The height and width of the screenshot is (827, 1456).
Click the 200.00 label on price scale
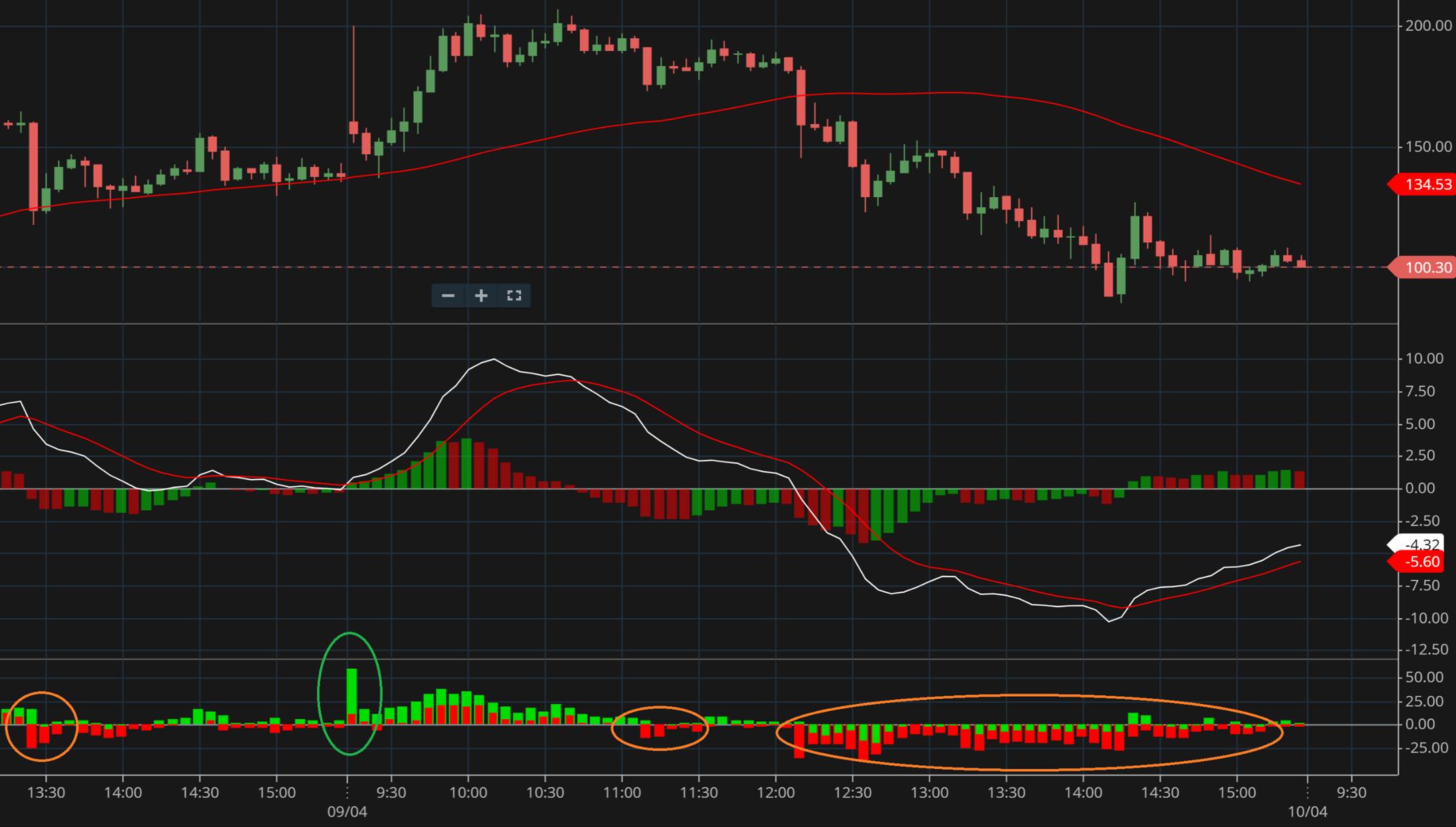[1428, 26]
